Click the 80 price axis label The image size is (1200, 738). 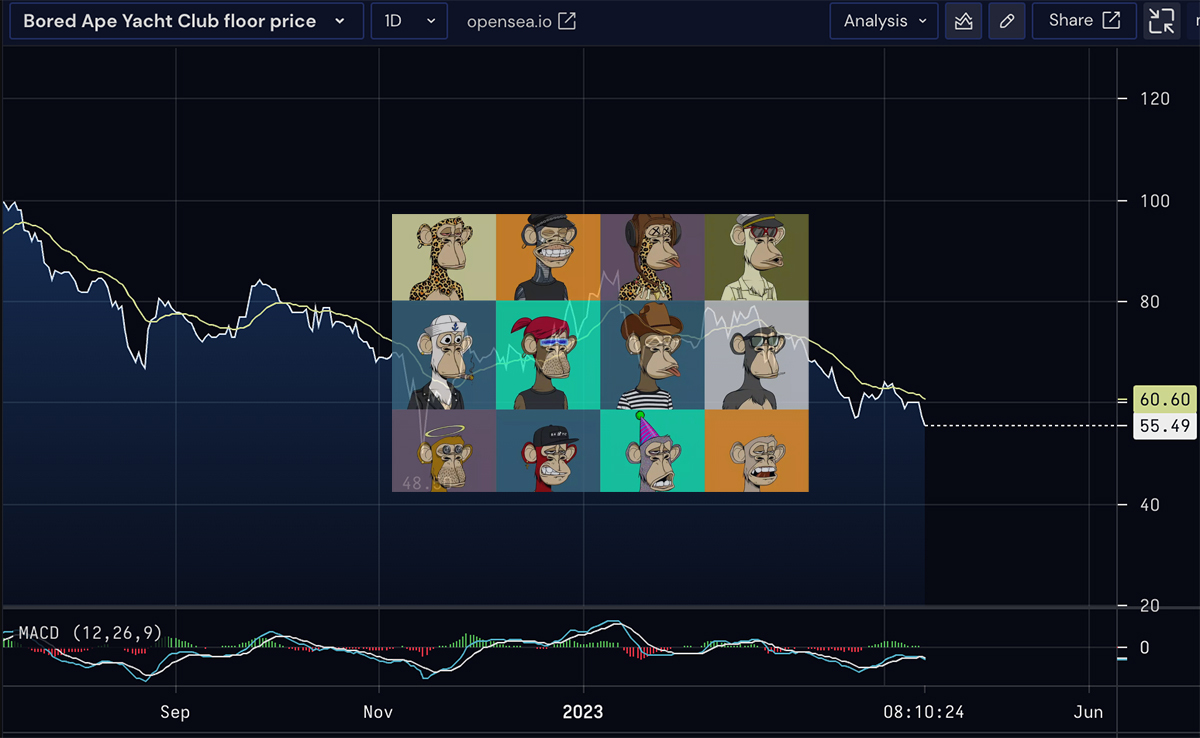(1151, 302)
